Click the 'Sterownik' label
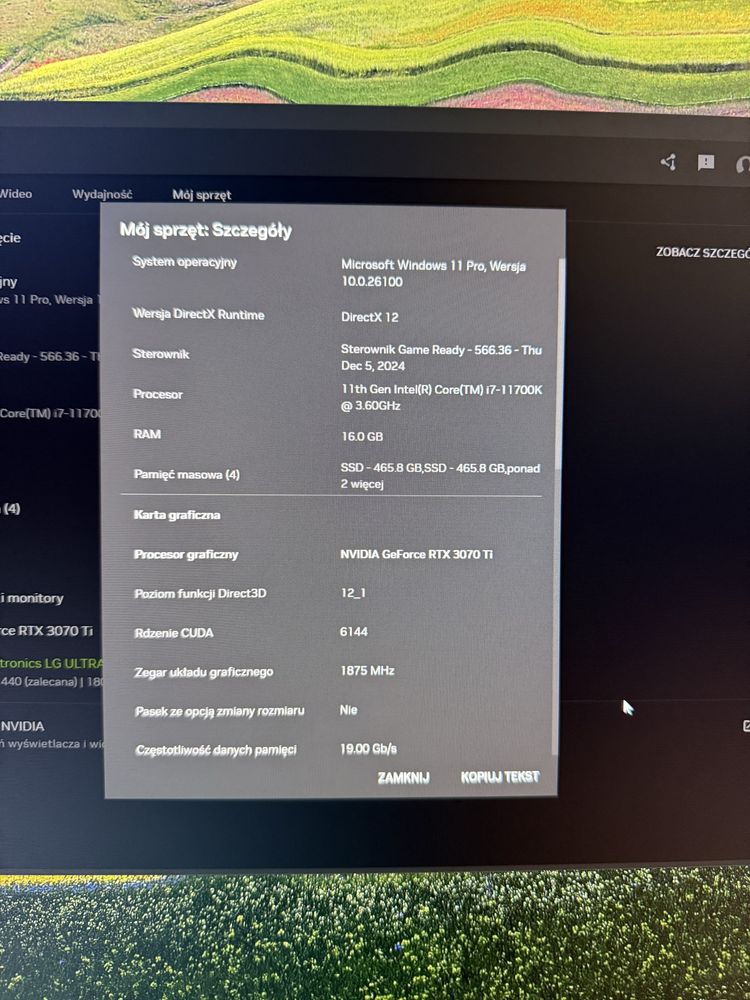750x1000 pixels. click(161, 354)
